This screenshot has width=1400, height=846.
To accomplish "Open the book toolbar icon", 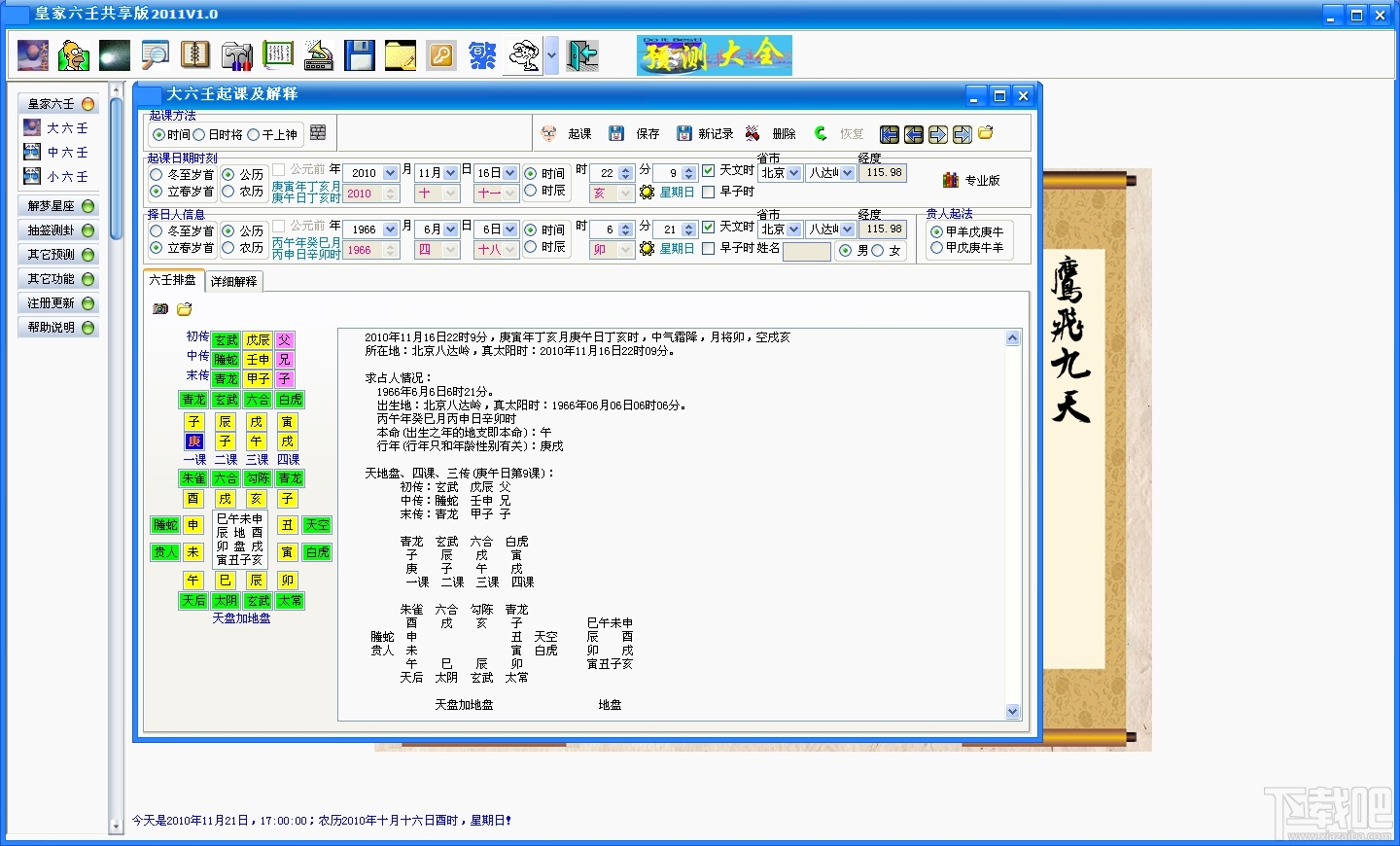I will (195, 55).
